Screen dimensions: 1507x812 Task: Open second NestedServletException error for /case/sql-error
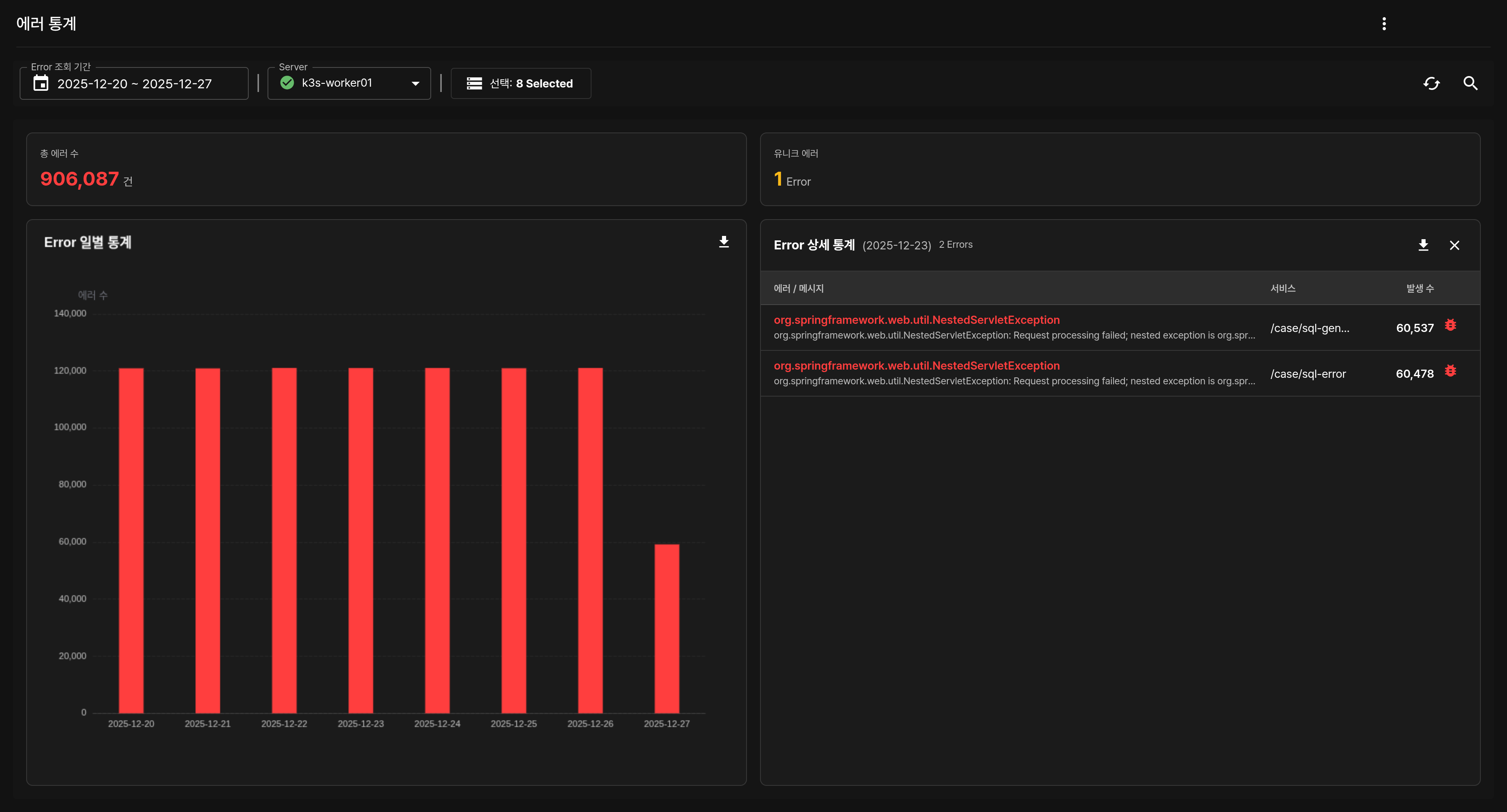click(x=916, y=366)
